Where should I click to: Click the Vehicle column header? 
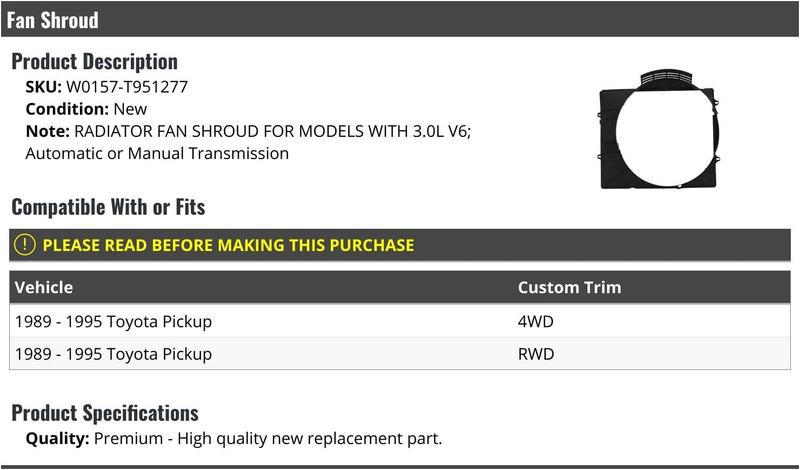coord(44,287)
